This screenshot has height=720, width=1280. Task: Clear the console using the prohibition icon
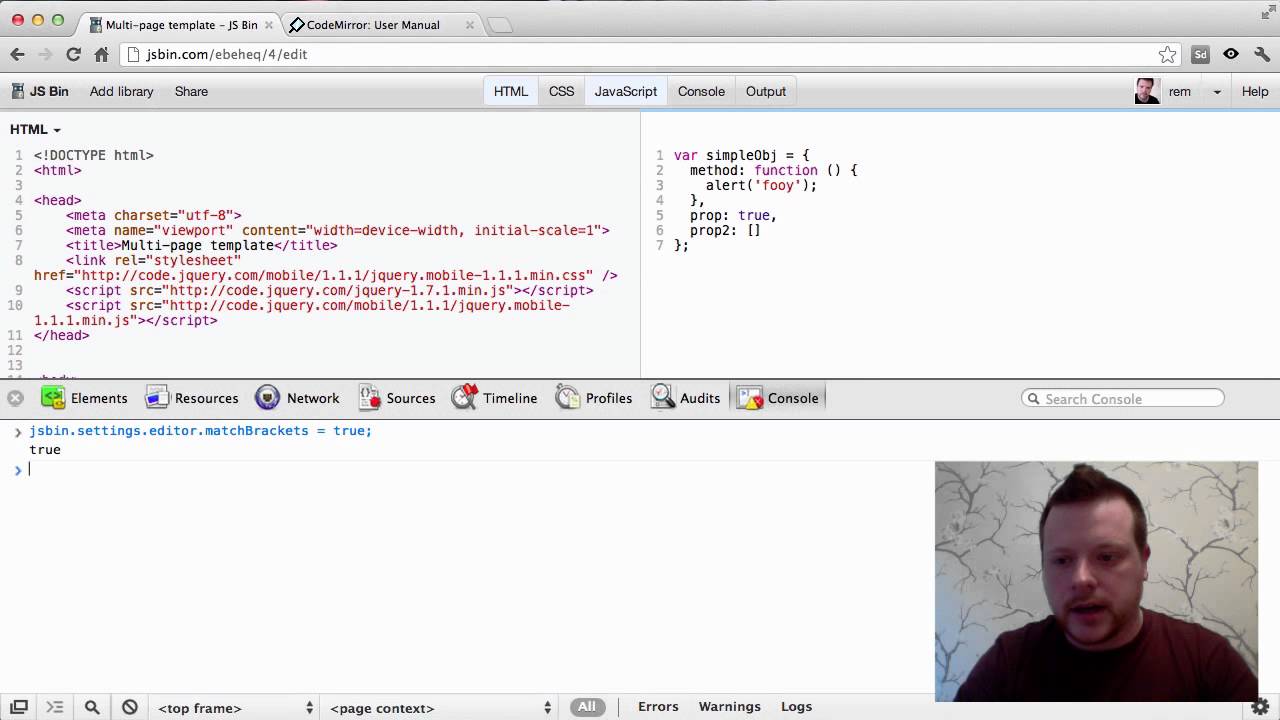129,707
